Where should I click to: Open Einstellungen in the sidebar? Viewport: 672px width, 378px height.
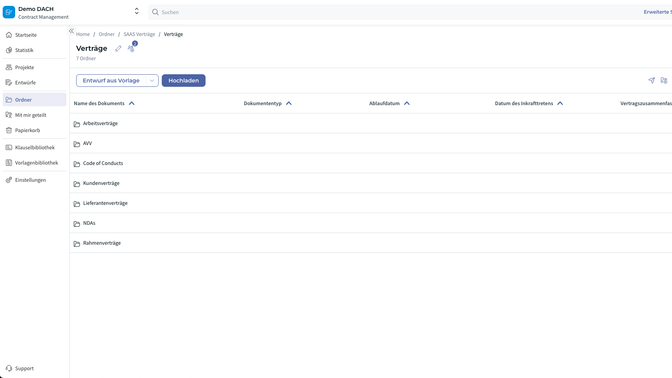(34, 180)
